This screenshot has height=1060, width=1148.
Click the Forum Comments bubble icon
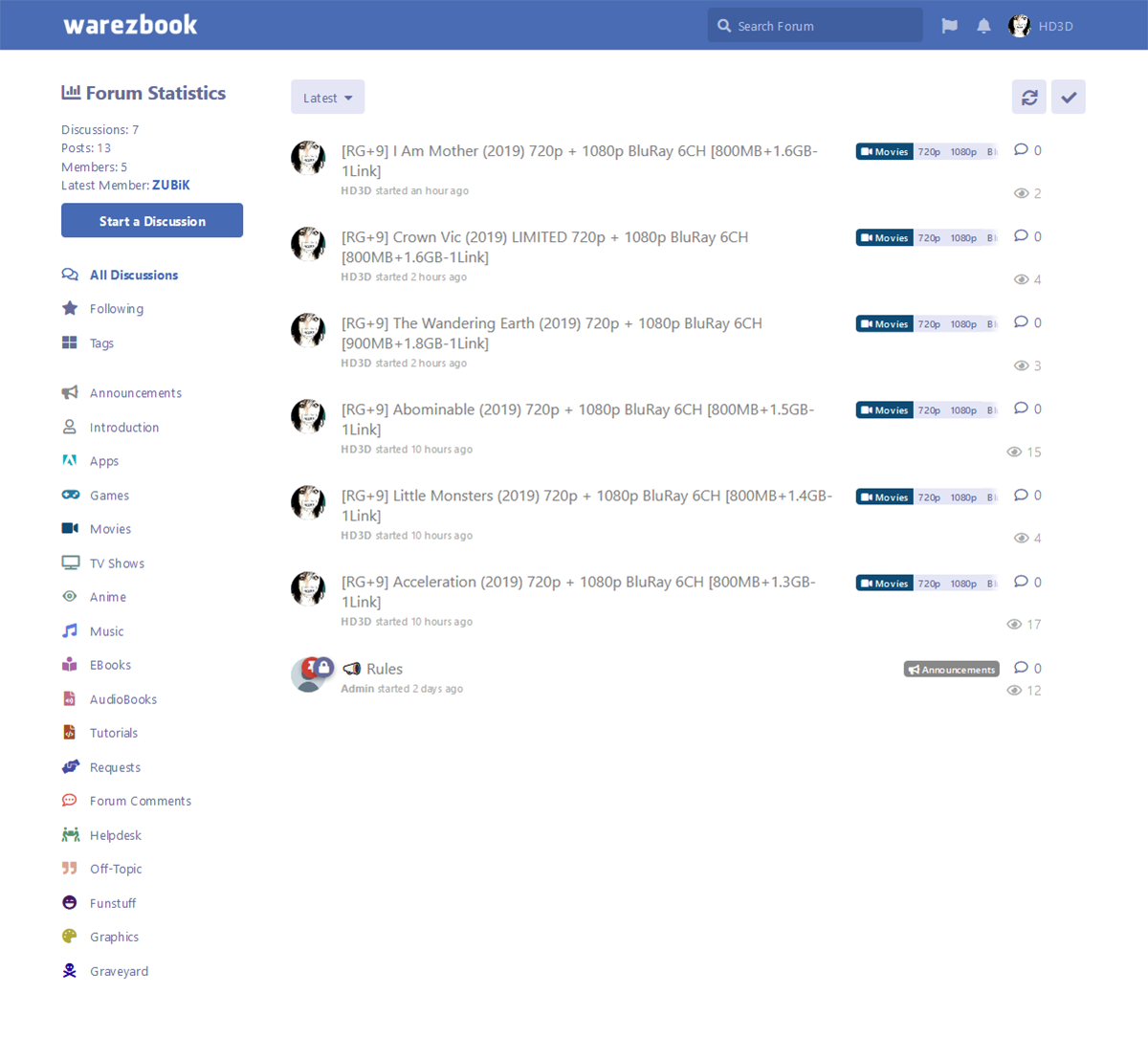(x=70, y=800)
